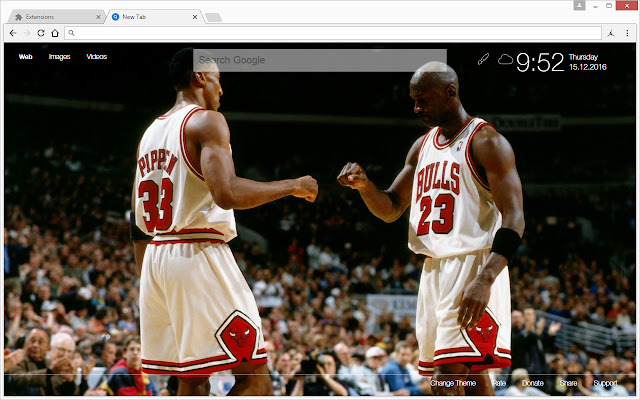This screenshot has height=400, width=640.
Task: Click the Donate link
Action: (x=533, y=383)
